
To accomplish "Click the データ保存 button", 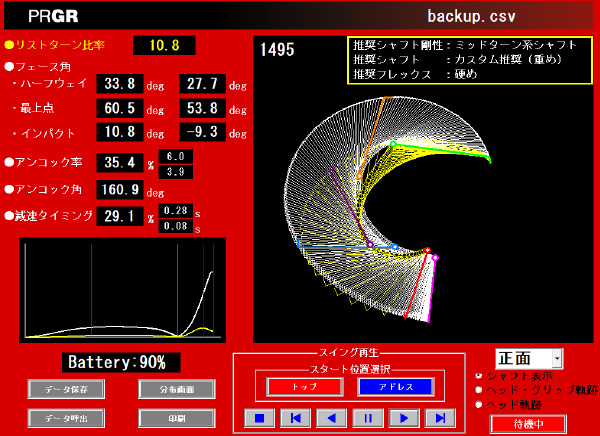I will click(x=65, y=388).
